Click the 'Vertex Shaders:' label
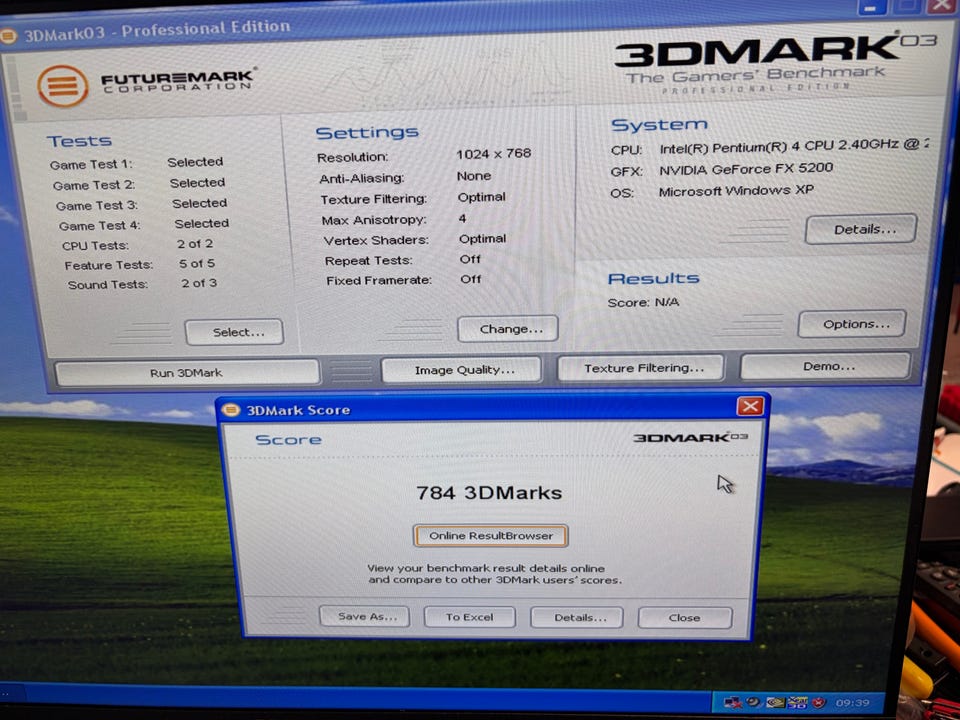This screenshot has width=960, height=720. click(x=376, y=241)
